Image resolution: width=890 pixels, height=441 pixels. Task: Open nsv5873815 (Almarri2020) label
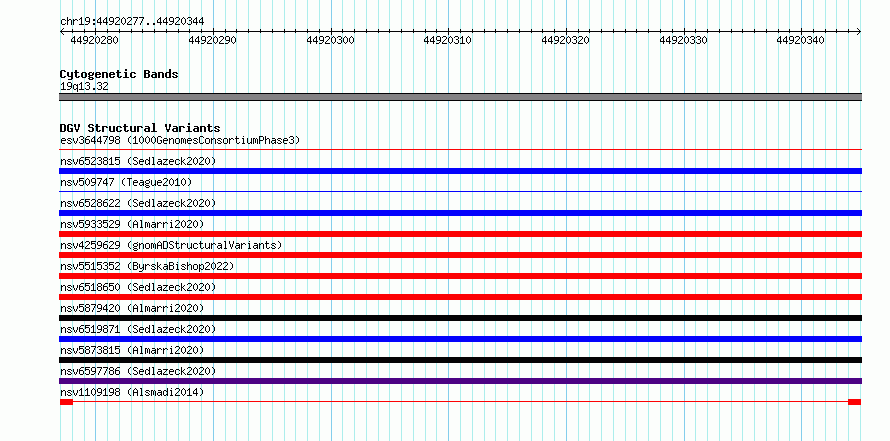click(x=132, y=350)
